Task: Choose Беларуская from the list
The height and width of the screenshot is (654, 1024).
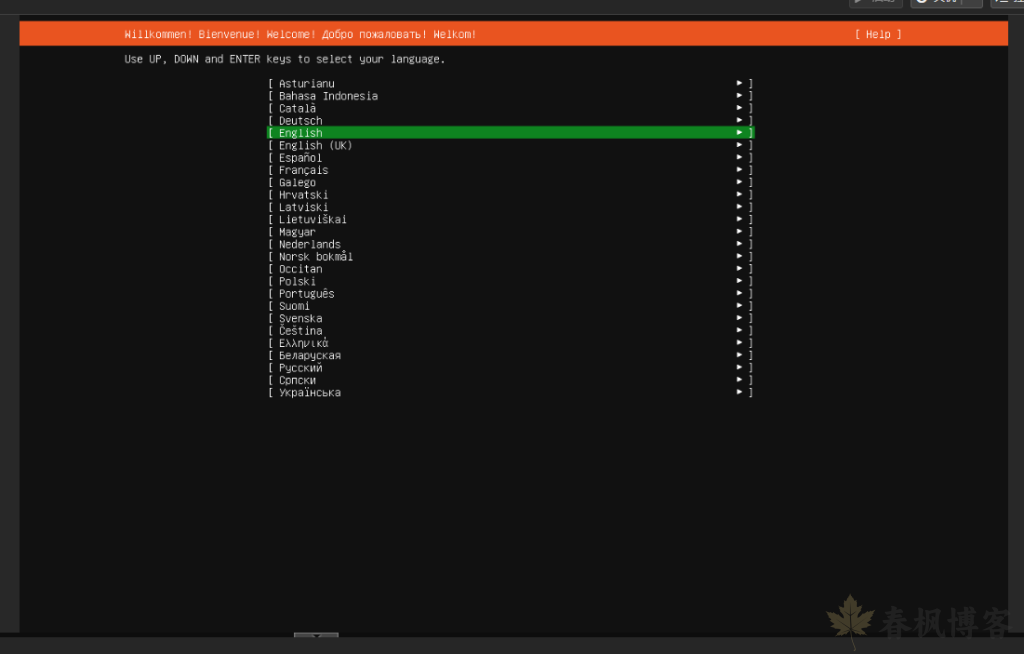Action: [511, 355]
